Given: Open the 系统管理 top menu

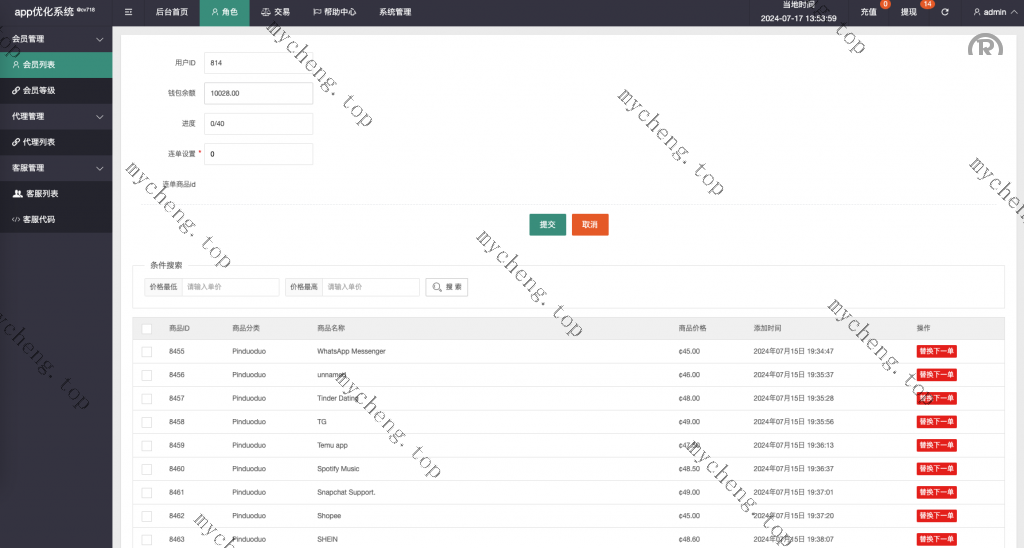Looking at the screenshot, I should tap(395, 13).
